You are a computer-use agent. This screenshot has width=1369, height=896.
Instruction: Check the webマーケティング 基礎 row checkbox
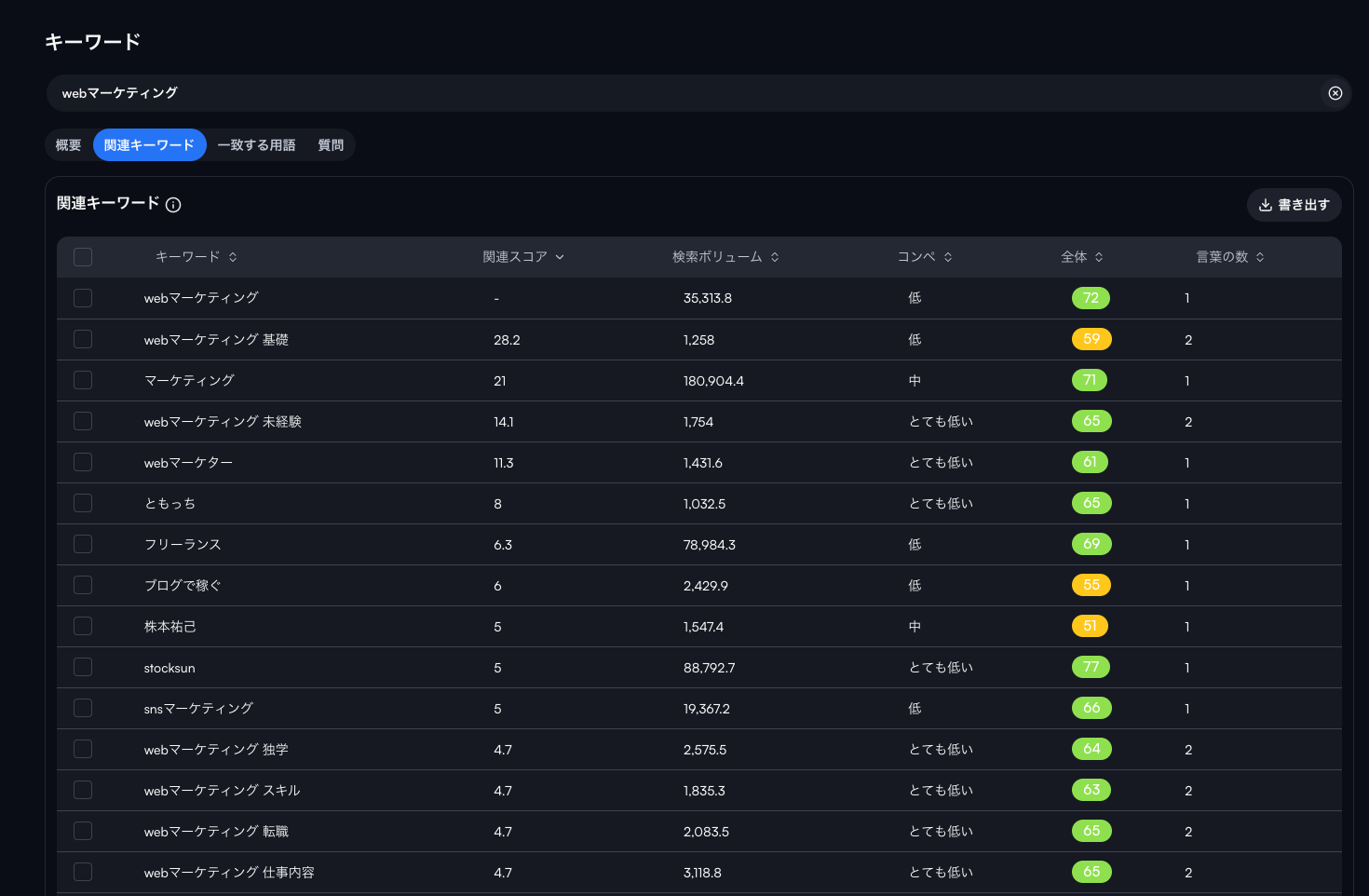[x=83, y=339]
